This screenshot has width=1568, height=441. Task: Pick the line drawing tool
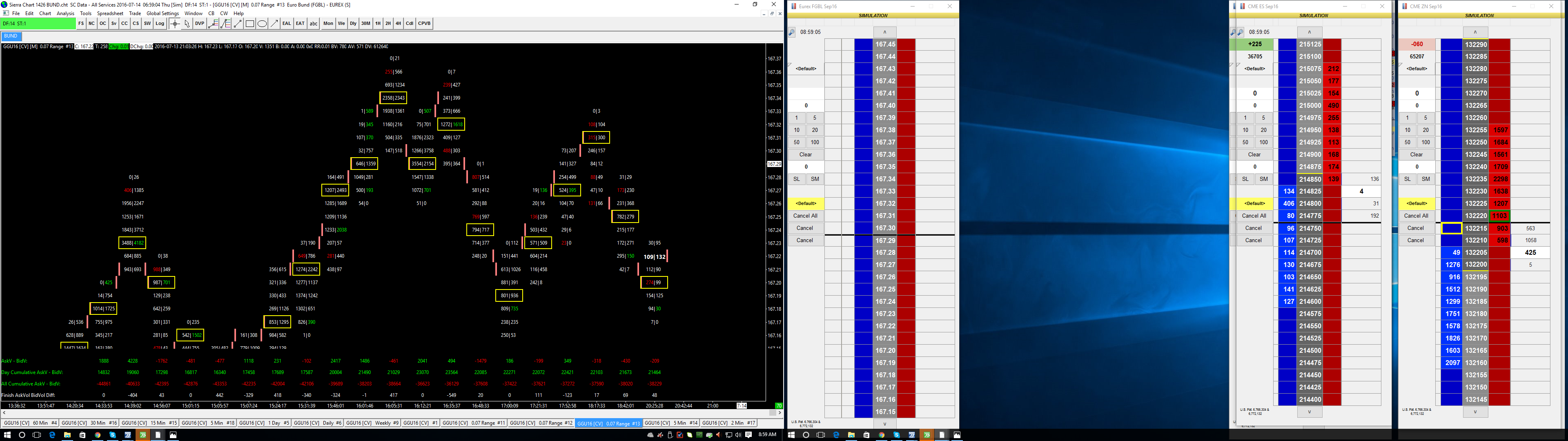(x=238, y=24)
